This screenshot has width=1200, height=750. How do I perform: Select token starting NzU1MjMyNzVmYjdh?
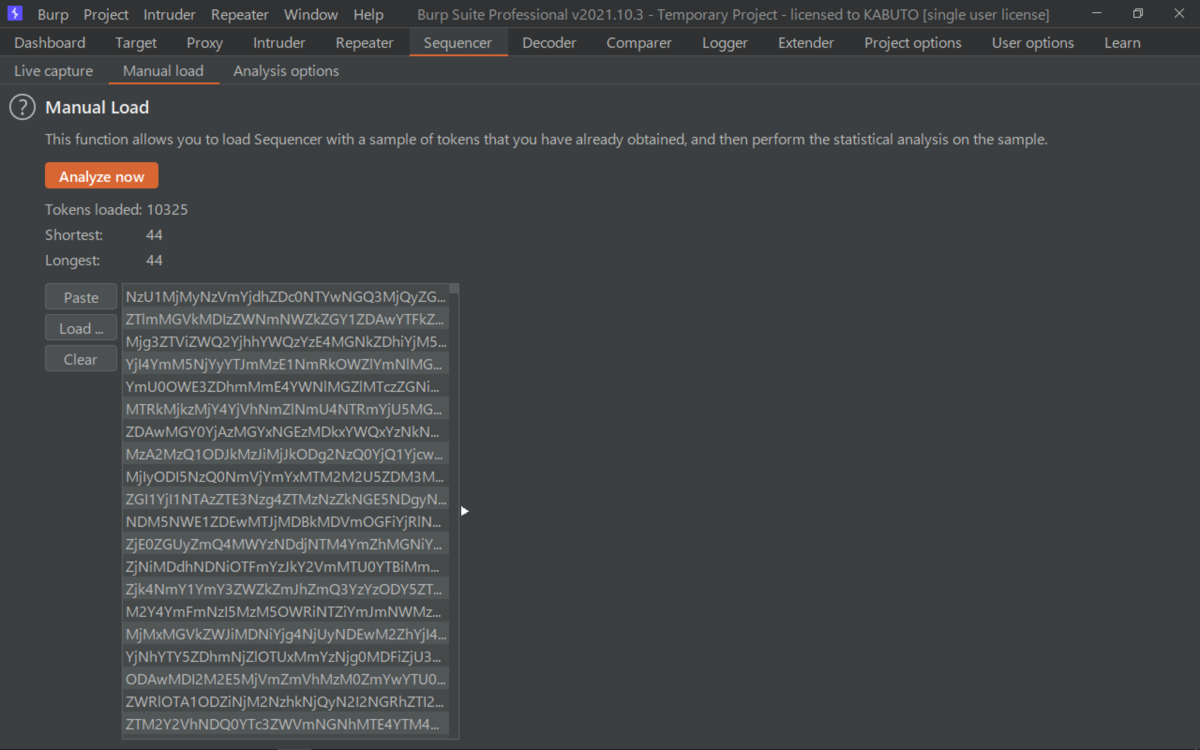[286, 297]
